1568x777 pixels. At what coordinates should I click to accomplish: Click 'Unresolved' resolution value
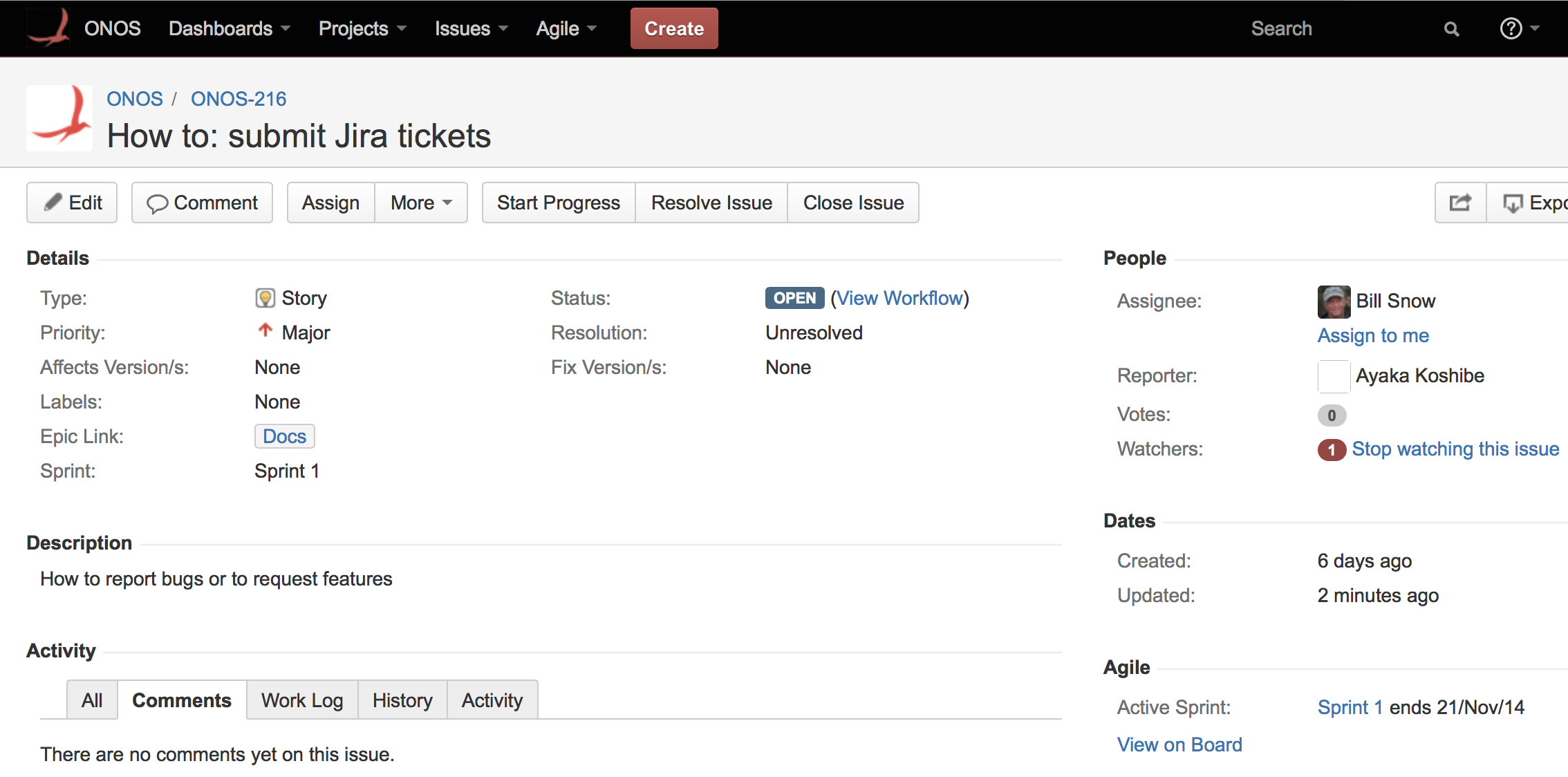[x=814, y=333]
